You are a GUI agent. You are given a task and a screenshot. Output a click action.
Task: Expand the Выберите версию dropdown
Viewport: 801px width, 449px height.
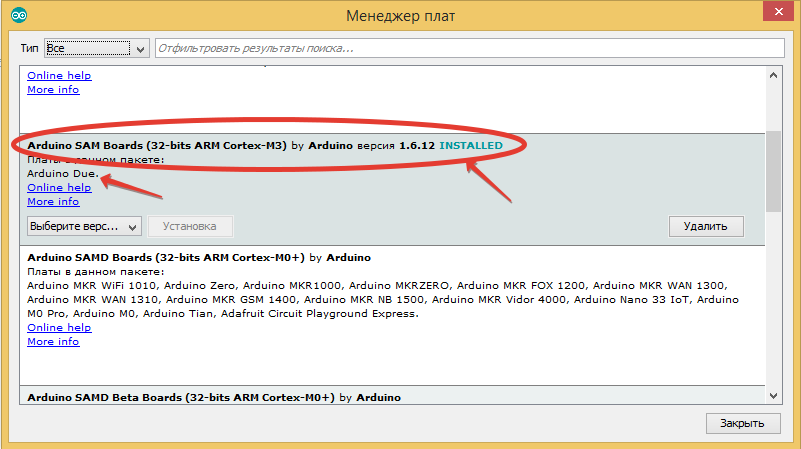84,227
